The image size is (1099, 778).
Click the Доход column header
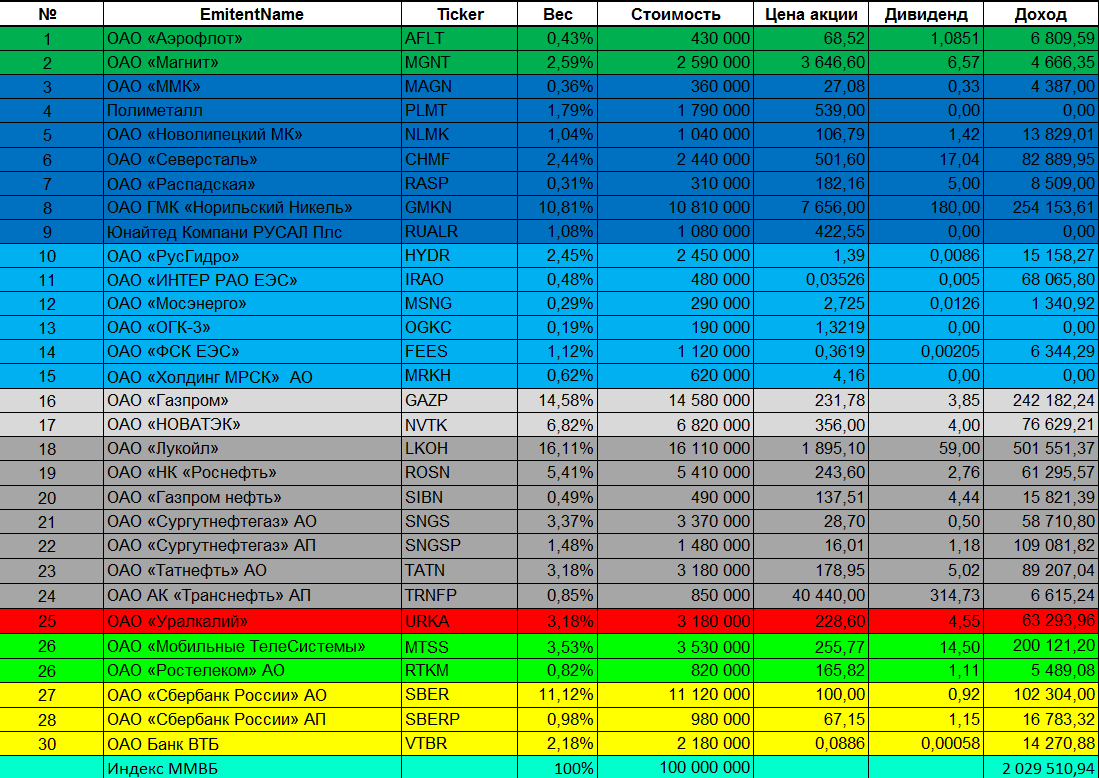pos(1041,14)
